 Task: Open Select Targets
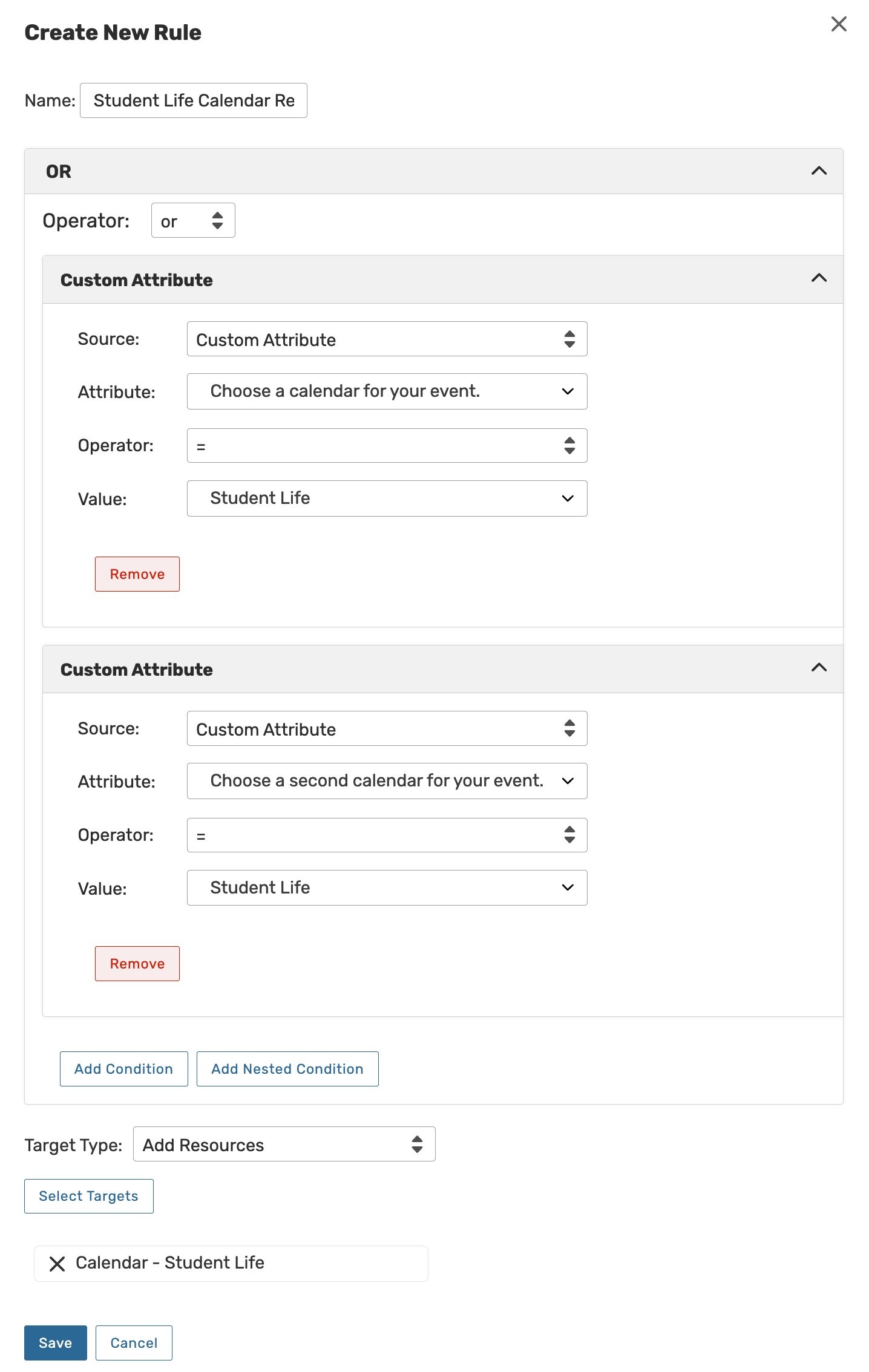click(x=89, y=1197)
